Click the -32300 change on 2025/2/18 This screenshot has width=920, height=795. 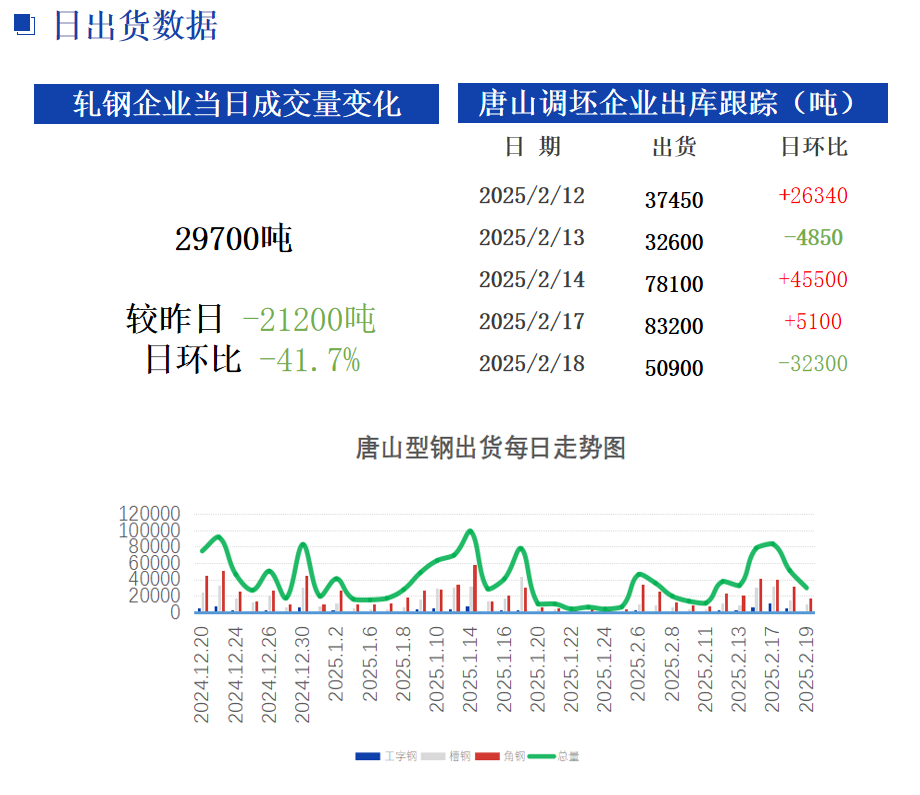(813, 364)
